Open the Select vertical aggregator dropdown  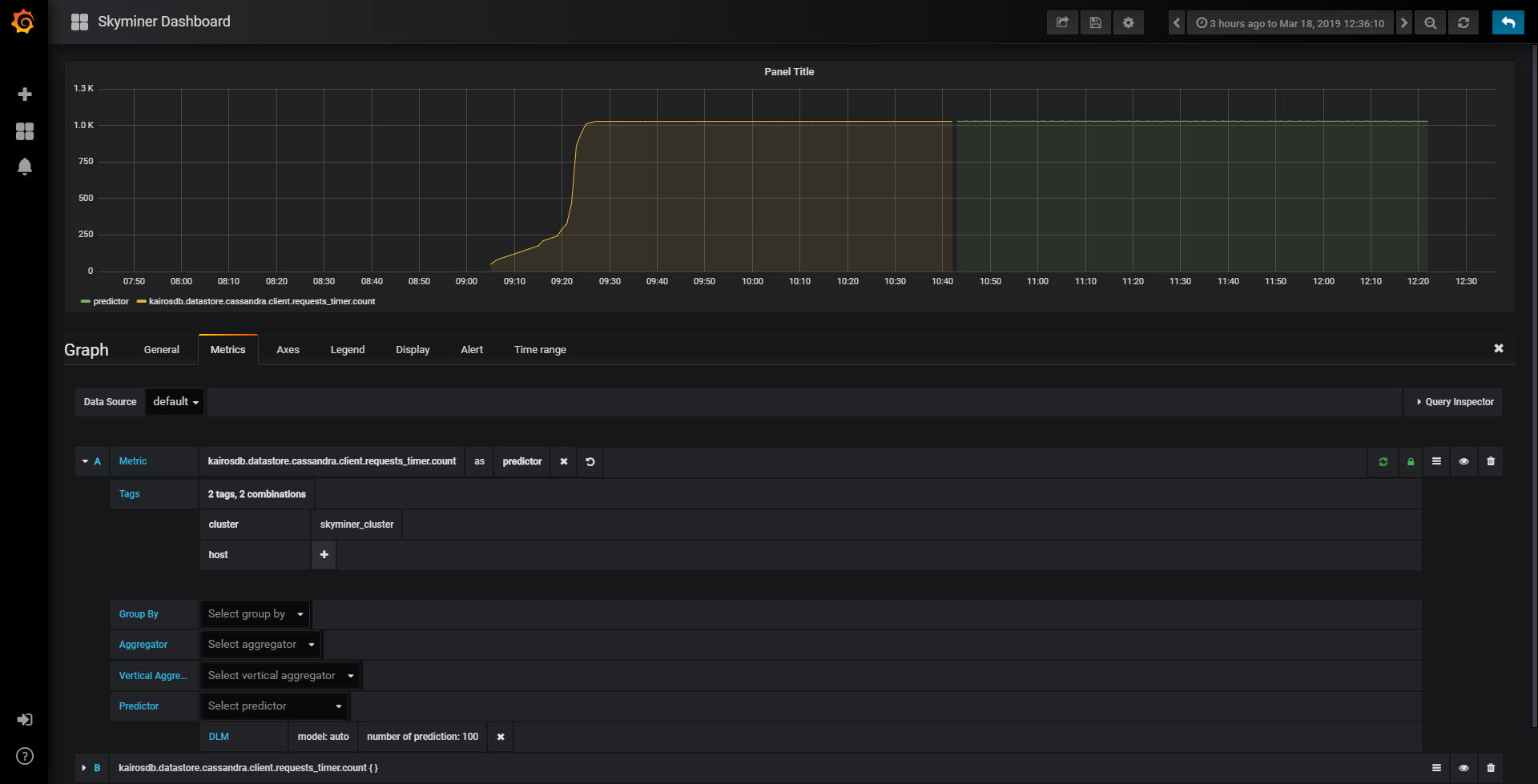coord(280,676)
